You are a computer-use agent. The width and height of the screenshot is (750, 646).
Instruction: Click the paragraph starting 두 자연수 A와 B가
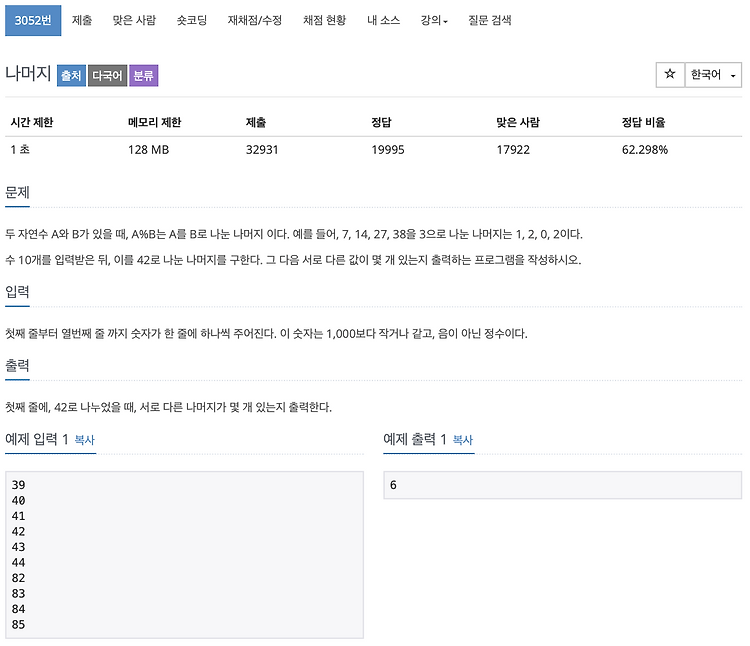294,234
